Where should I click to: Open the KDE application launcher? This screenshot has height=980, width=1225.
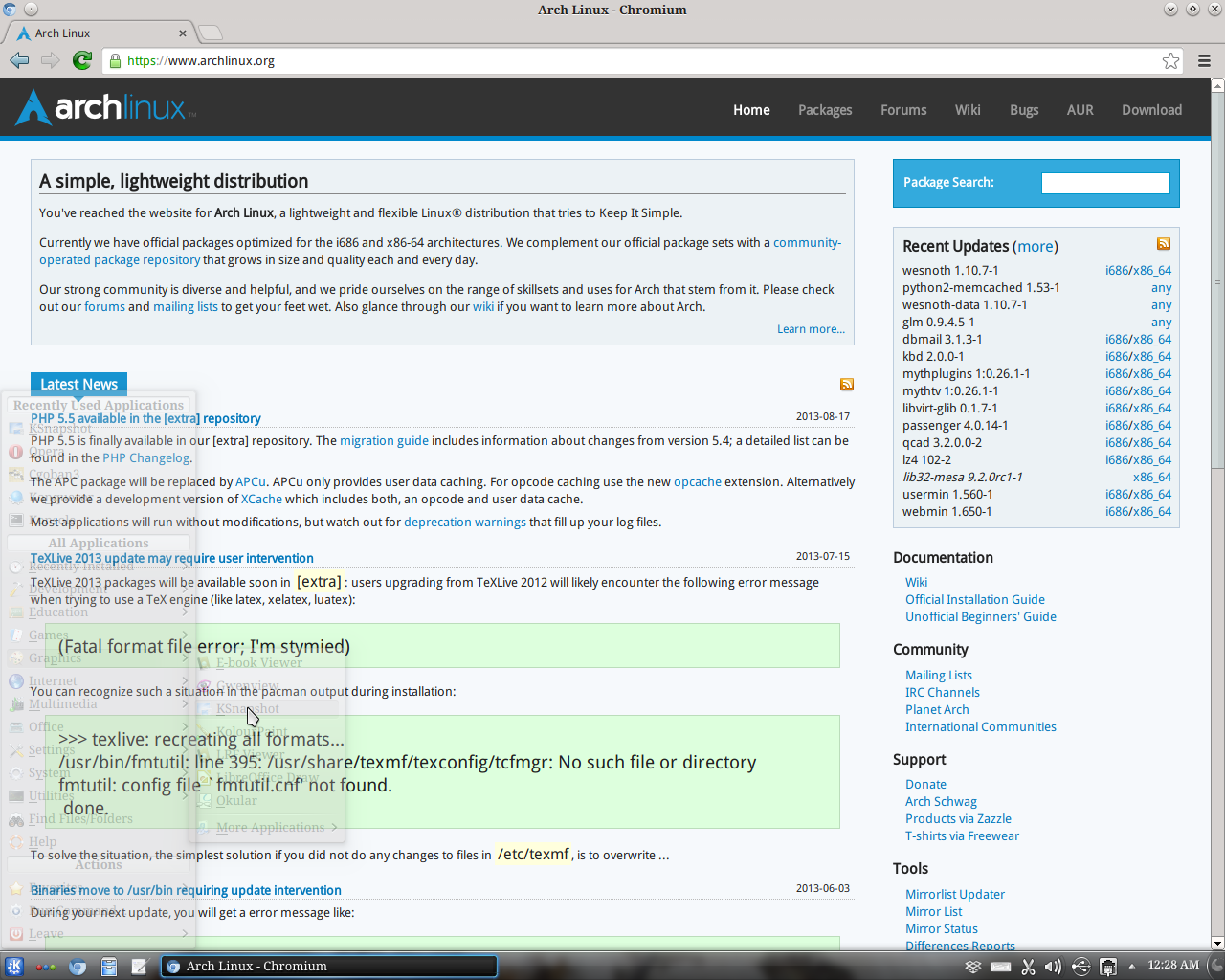pos(14,967)
